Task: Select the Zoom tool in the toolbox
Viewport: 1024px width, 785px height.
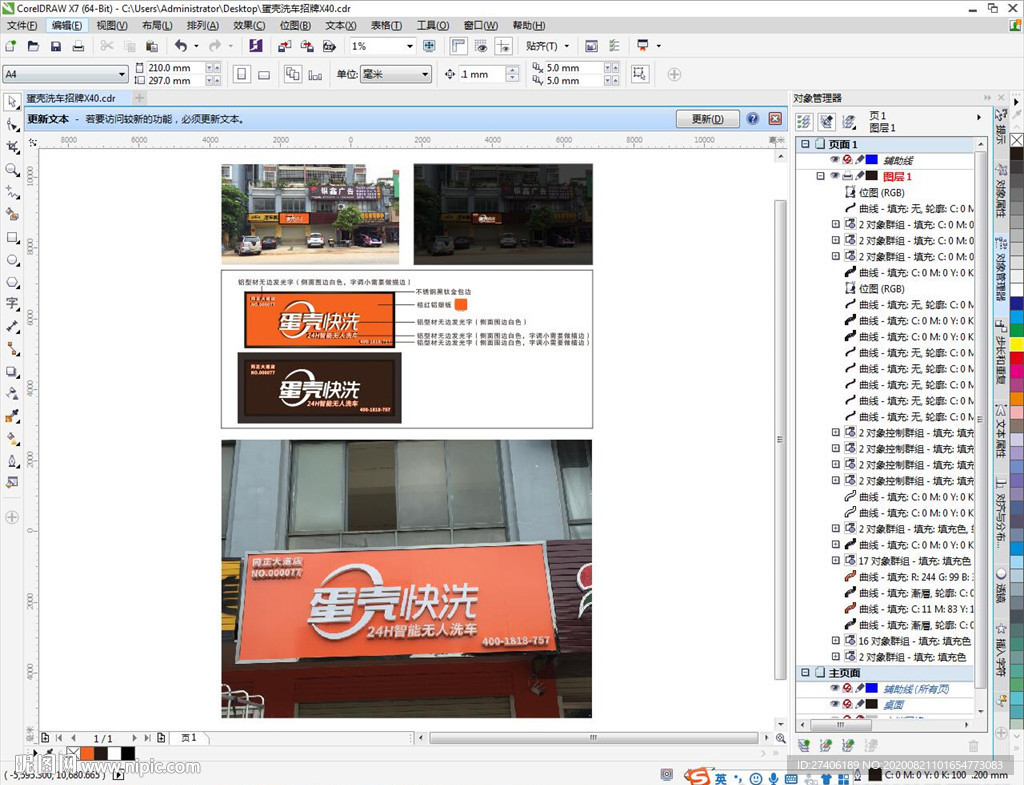Action: coord(12,170)
